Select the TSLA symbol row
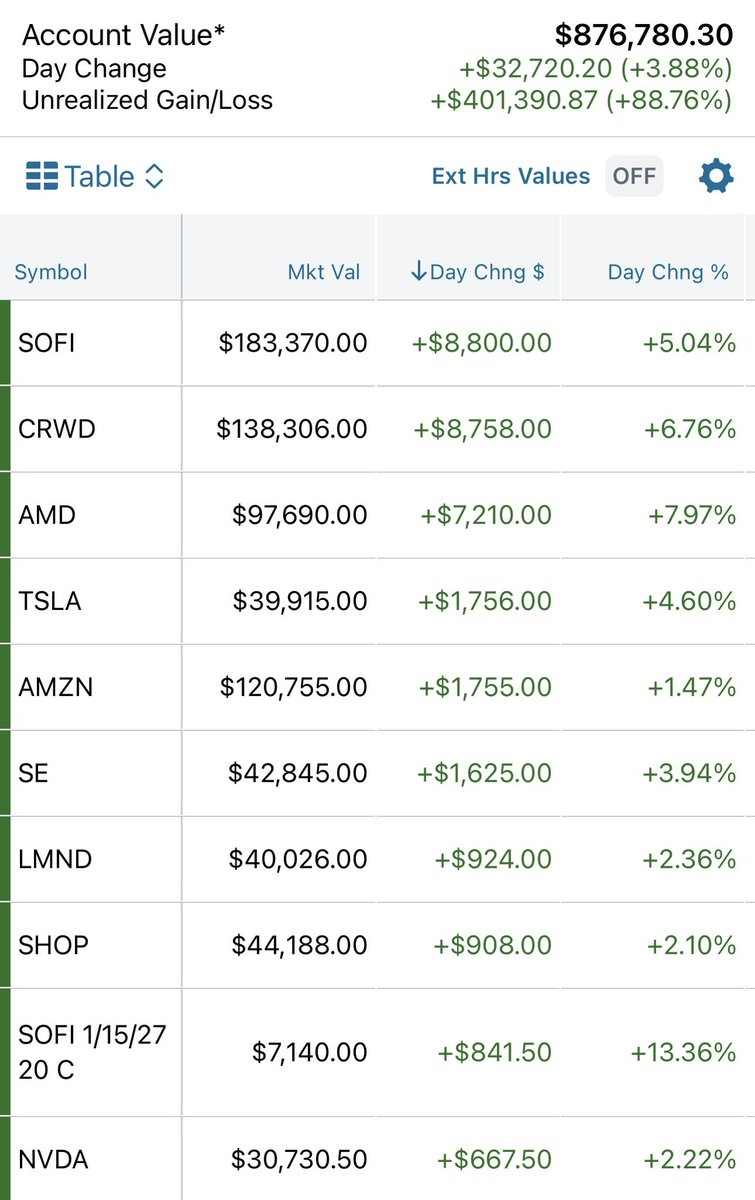This screenshot has width=755, height=1200. (x=377, y=601)
